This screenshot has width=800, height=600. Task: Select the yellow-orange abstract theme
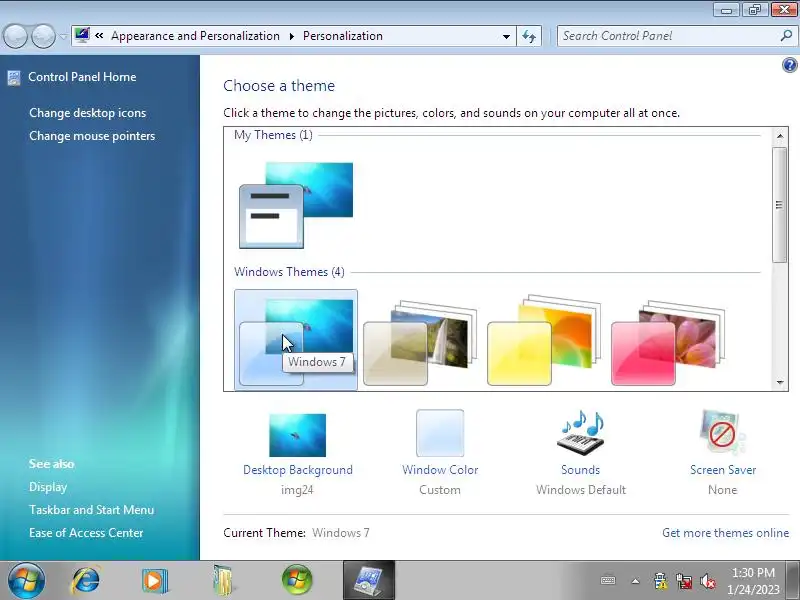coord(544,340)
